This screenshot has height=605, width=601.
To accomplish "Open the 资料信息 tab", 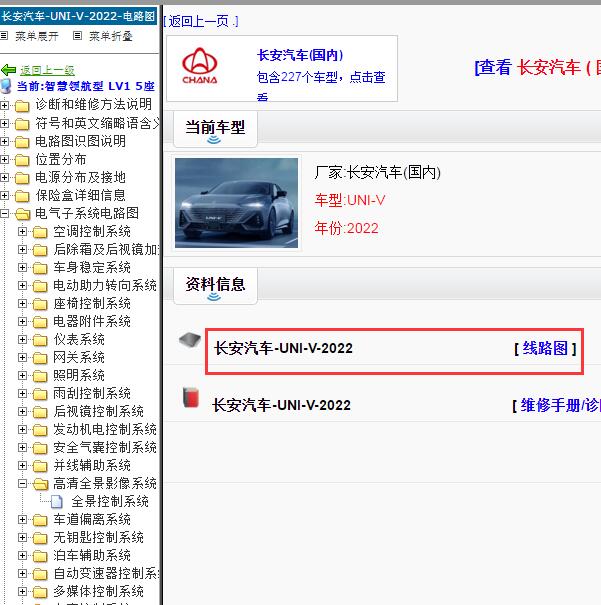I will (x=215, y=286).
